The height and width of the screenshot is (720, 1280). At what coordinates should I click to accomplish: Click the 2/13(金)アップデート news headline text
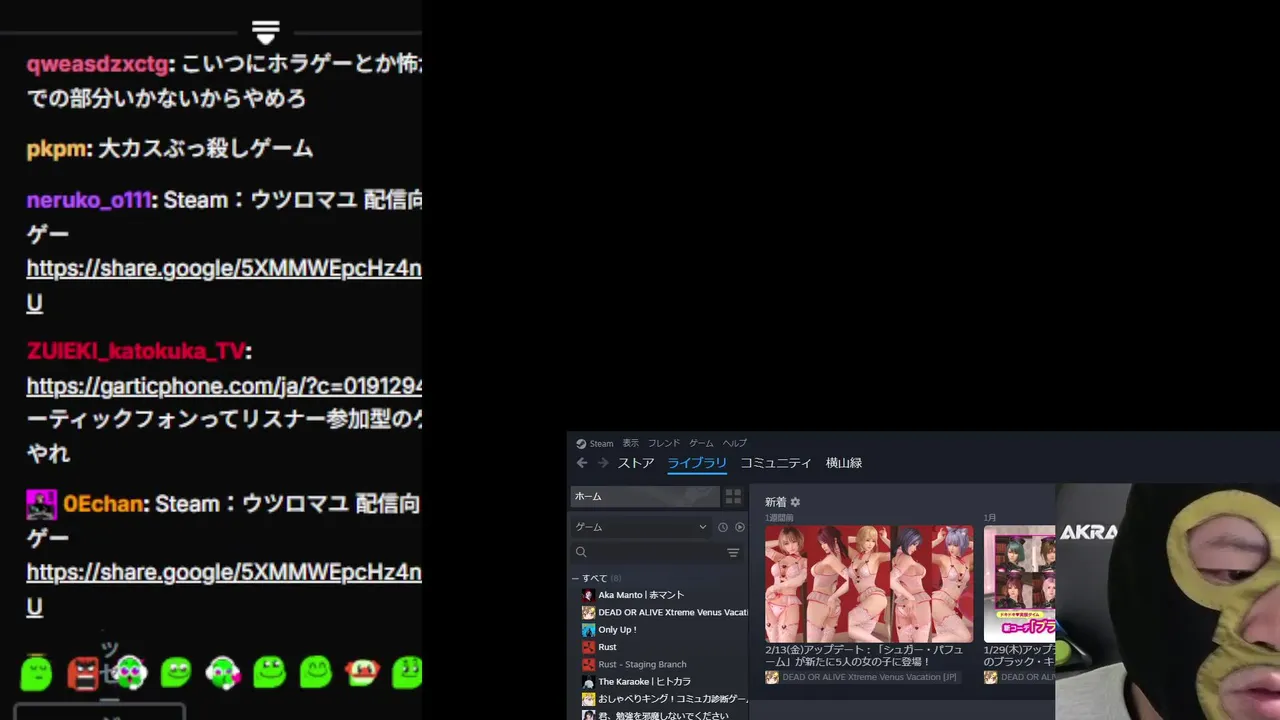pyautogui.click(x=864, y=655)
